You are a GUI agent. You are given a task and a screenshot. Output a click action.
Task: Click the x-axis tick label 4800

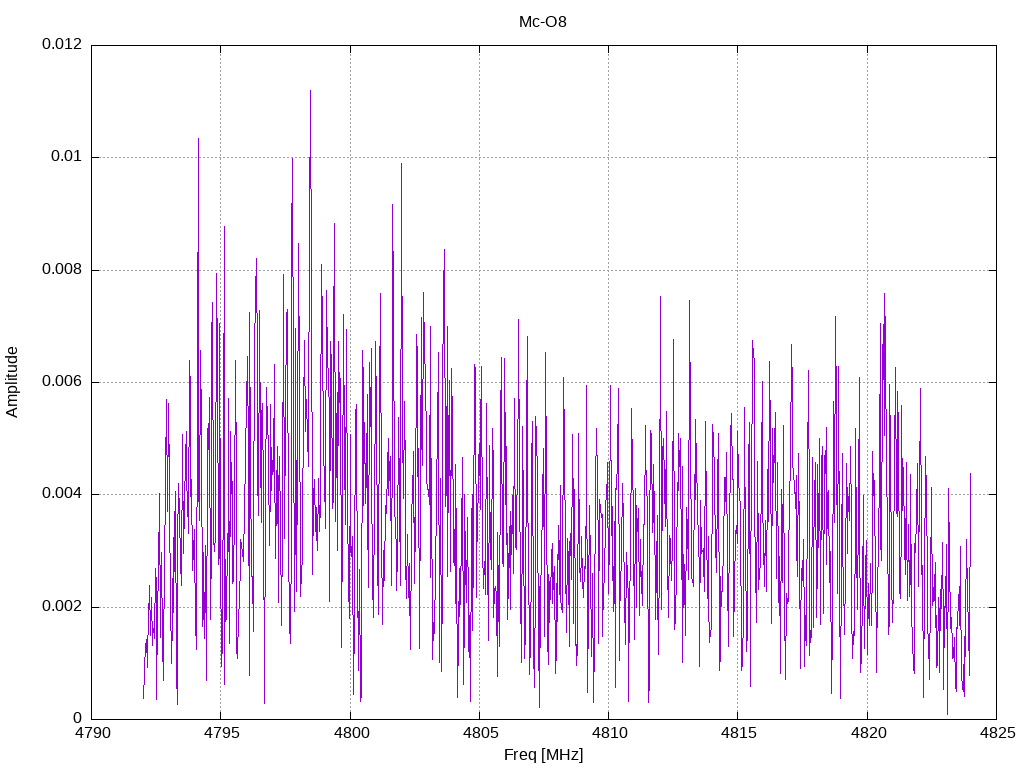(x=351, y=733)
